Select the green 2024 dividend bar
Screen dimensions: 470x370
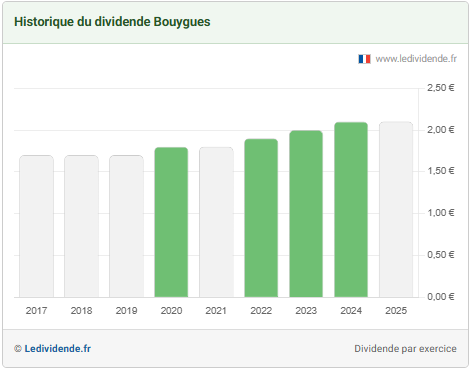point(351,210)
